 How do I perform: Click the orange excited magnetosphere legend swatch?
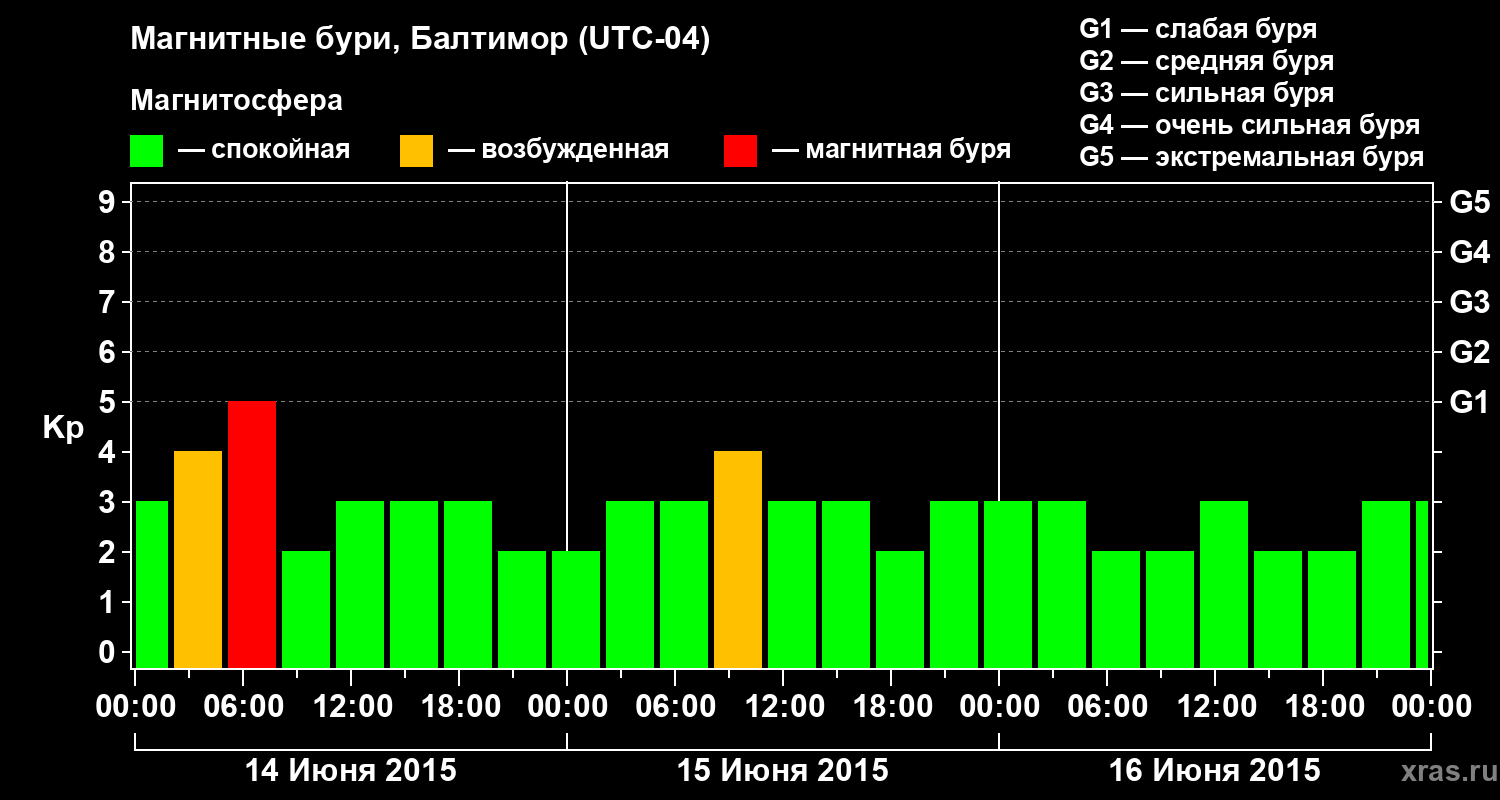pos(417,151)
